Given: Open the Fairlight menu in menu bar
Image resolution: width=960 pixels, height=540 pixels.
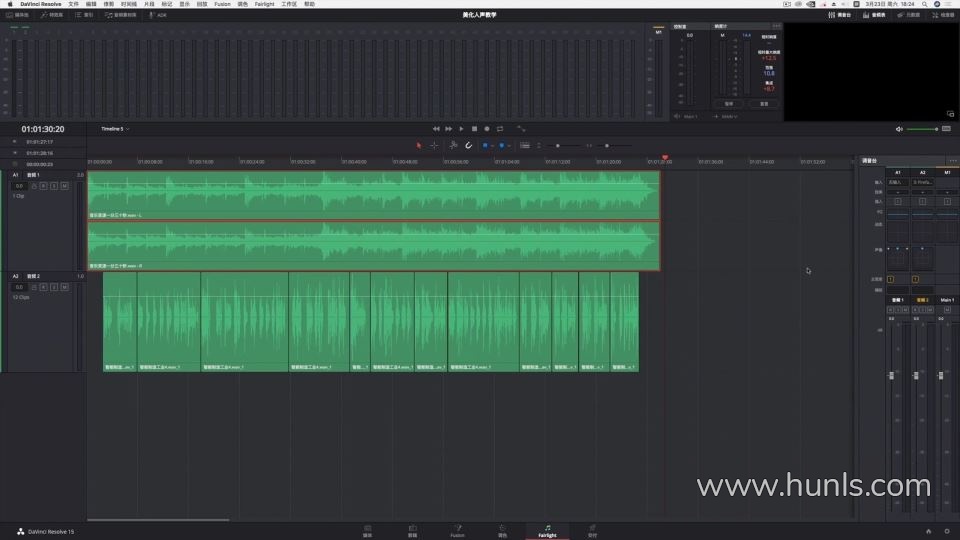Looking at the screenshot, I should coord(264,4).
